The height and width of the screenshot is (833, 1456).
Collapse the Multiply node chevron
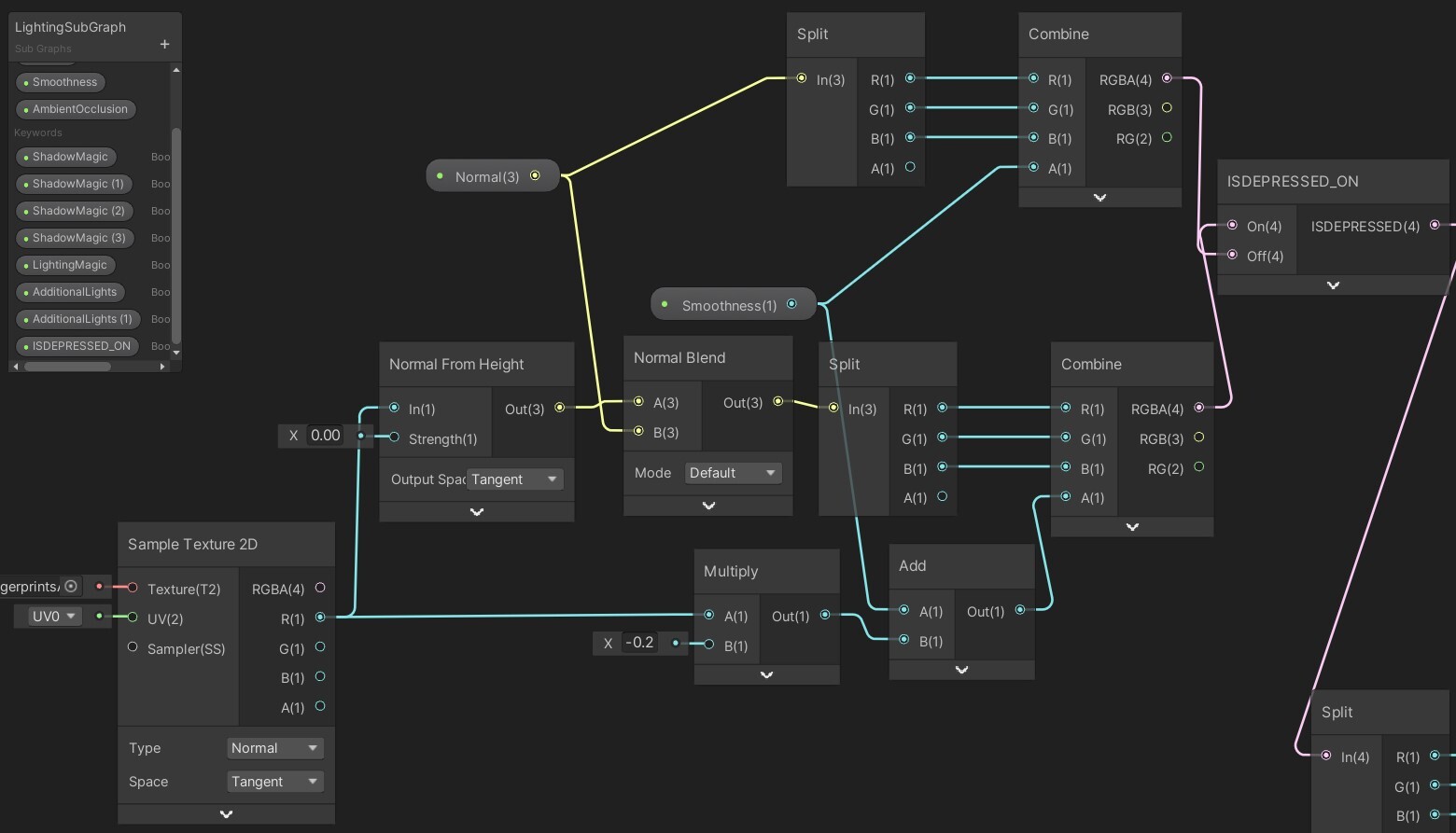[x=767, y=674]
